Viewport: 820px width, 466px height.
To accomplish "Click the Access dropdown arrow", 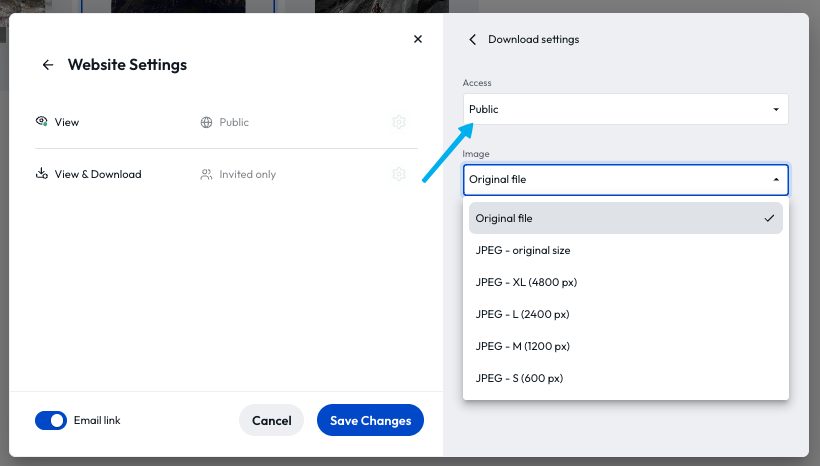I will coord(776,109).
